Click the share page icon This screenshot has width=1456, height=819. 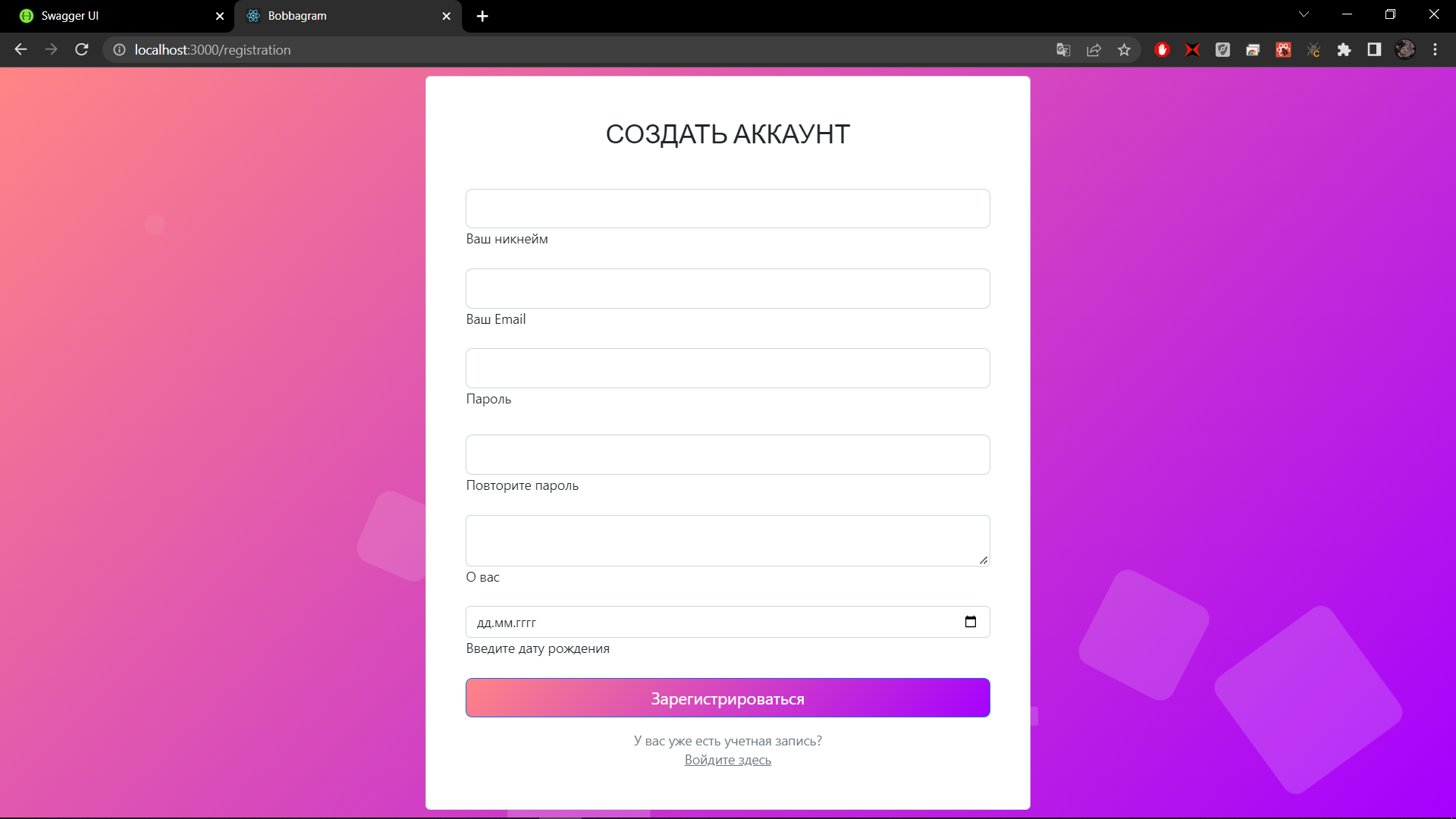coord(1094,50)
